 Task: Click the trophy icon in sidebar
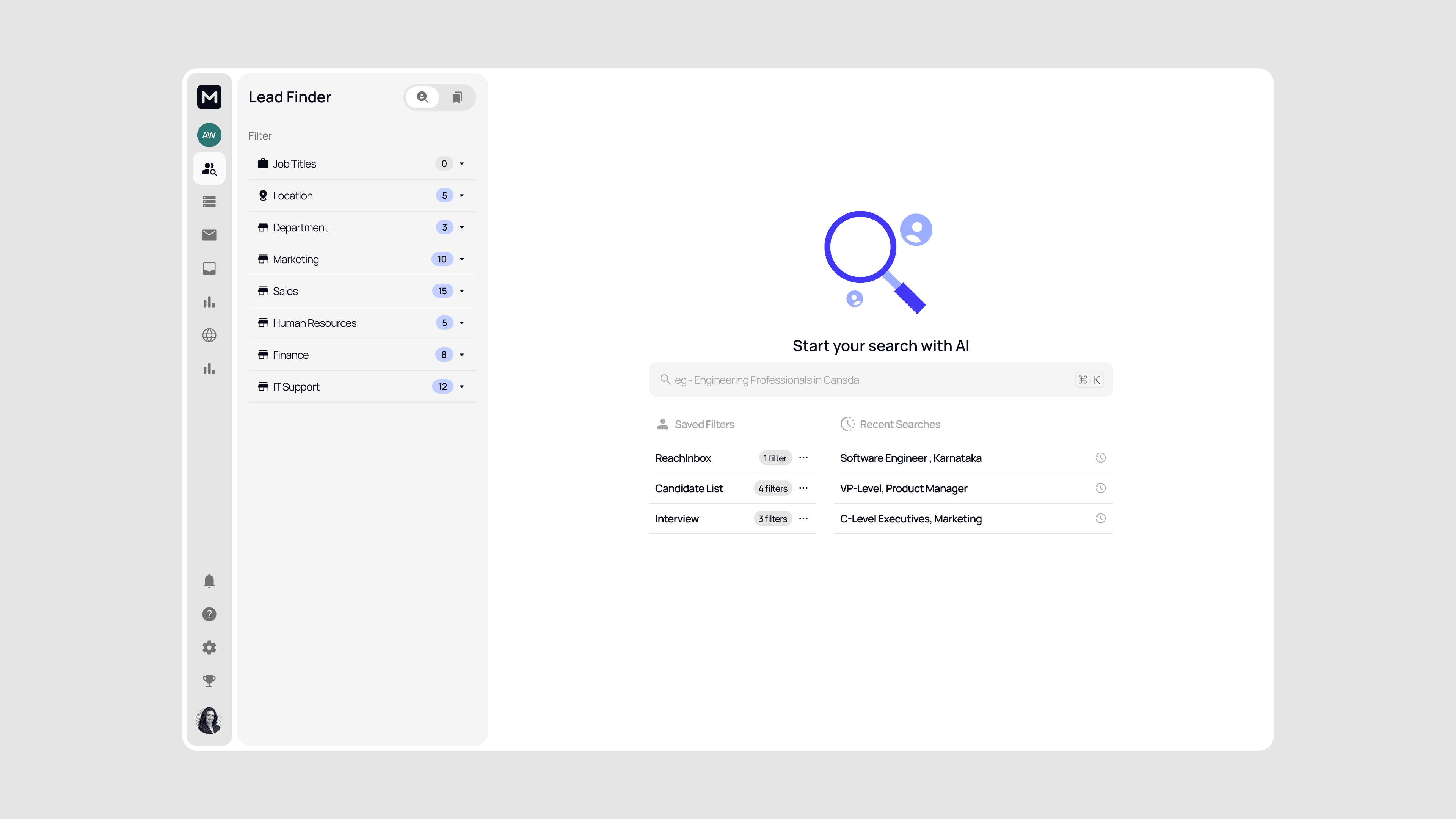[x=209, y=681]
